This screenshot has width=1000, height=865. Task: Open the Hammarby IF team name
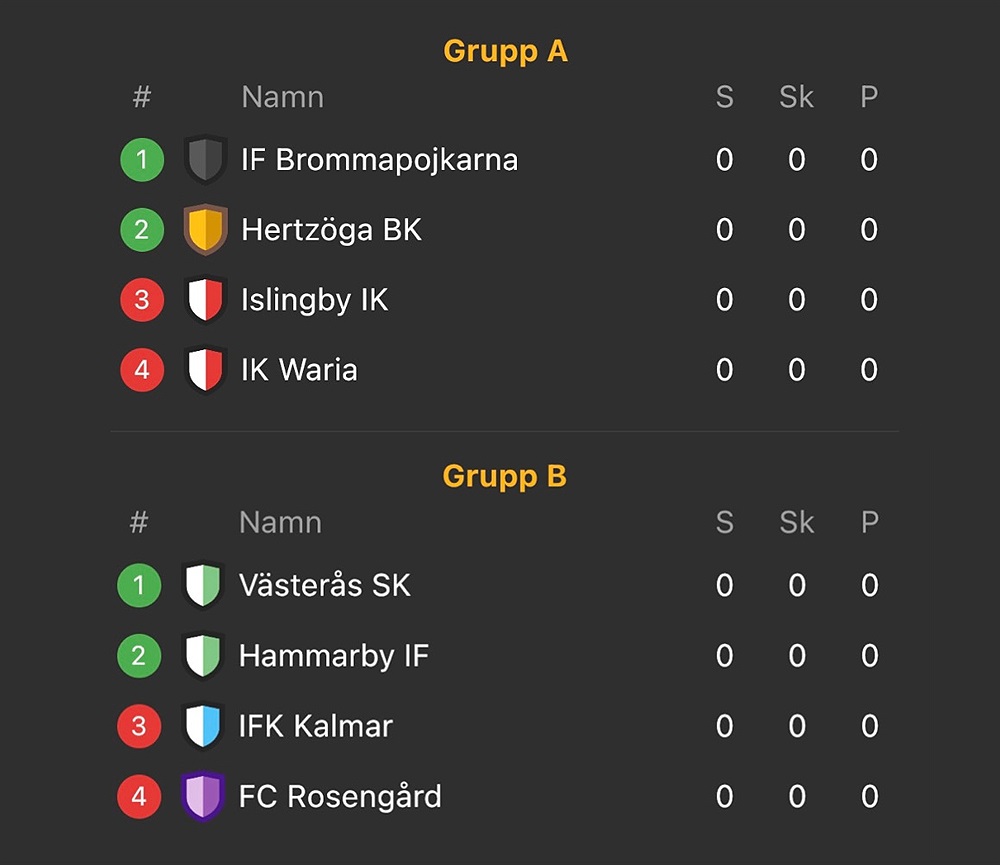[x=334, y=656]
